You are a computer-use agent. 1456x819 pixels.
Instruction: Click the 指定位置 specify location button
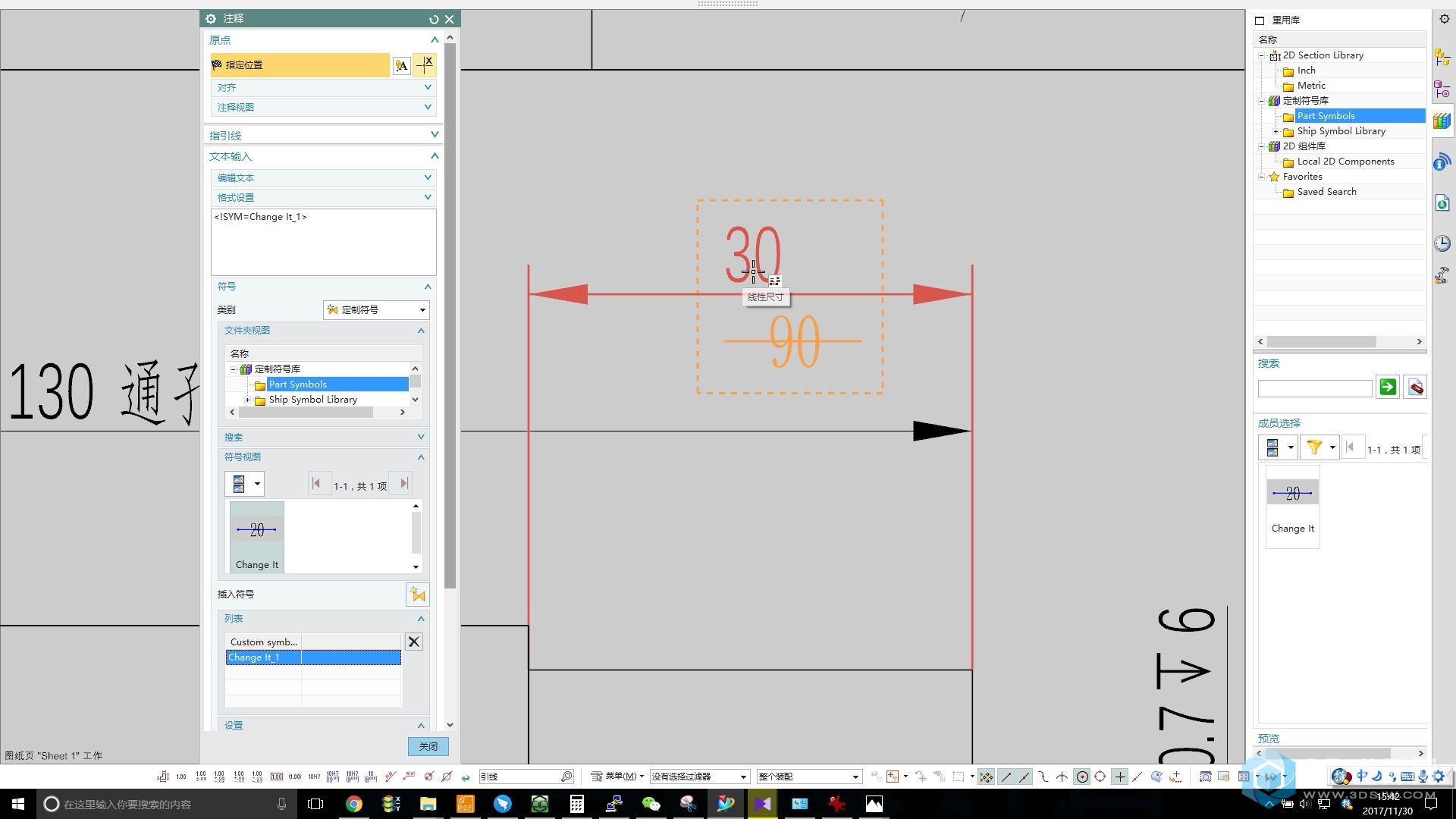pos(300,64)
